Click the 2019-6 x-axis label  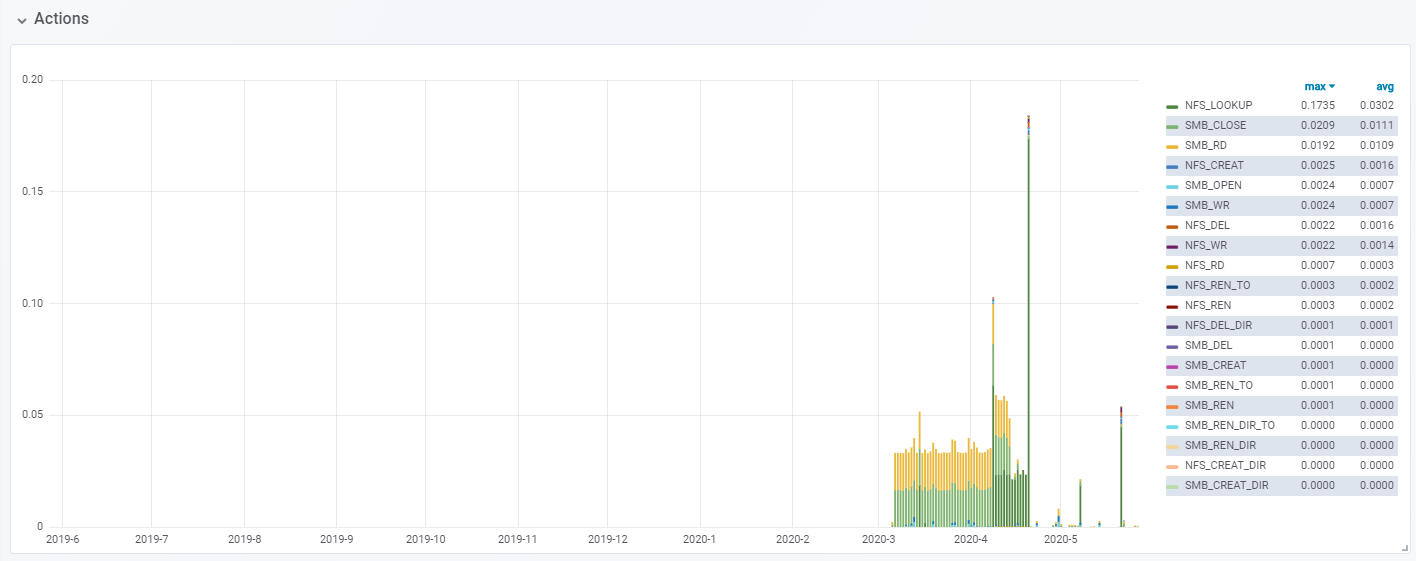point(62,539)
